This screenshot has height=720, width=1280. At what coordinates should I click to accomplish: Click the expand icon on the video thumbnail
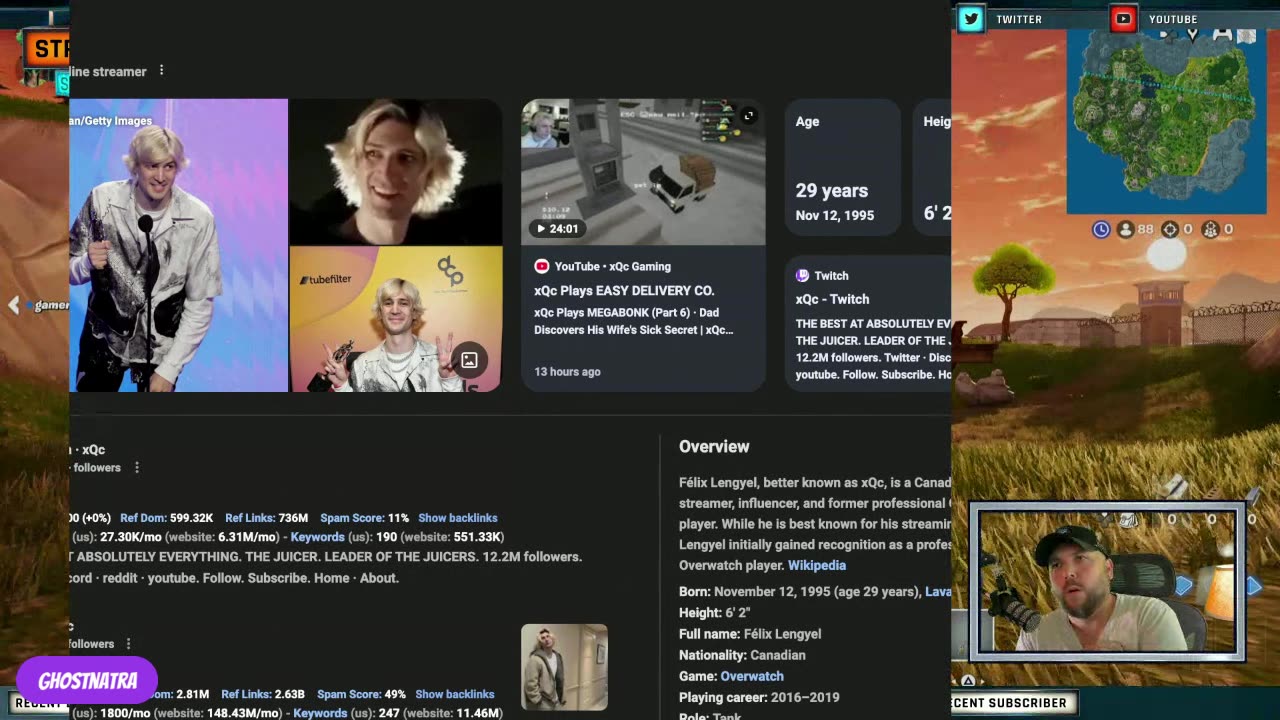click(748, 116)
